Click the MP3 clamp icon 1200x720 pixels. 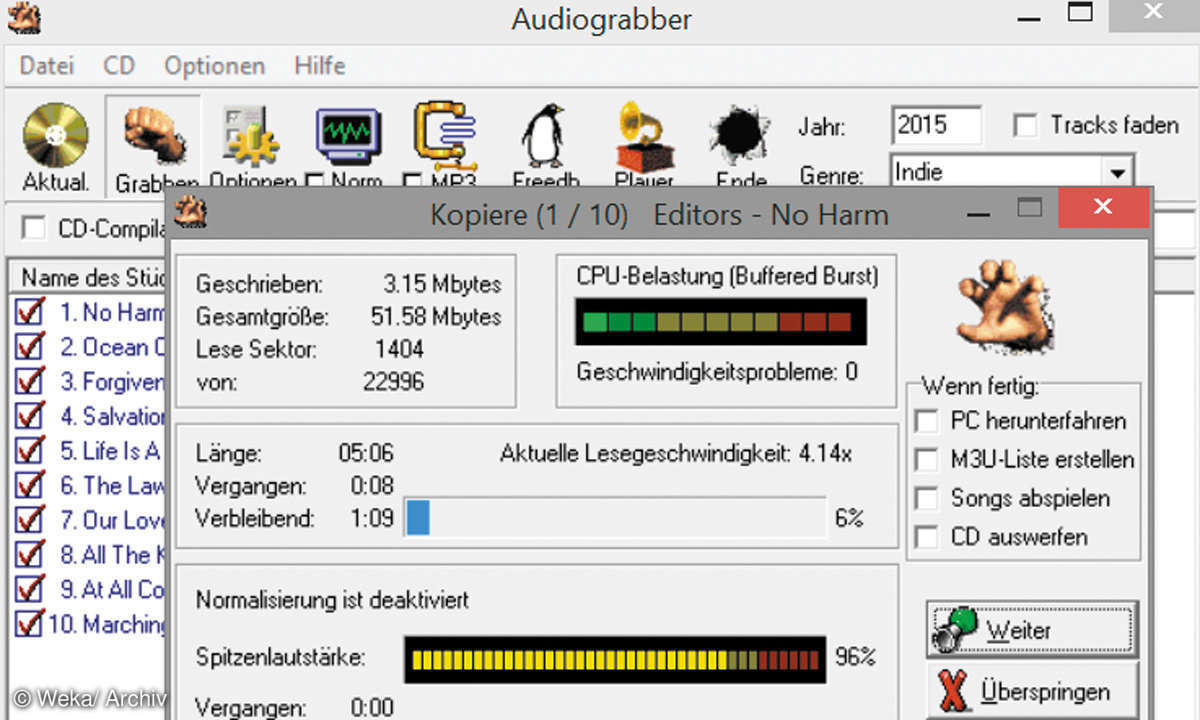click(x=447, y=135)
